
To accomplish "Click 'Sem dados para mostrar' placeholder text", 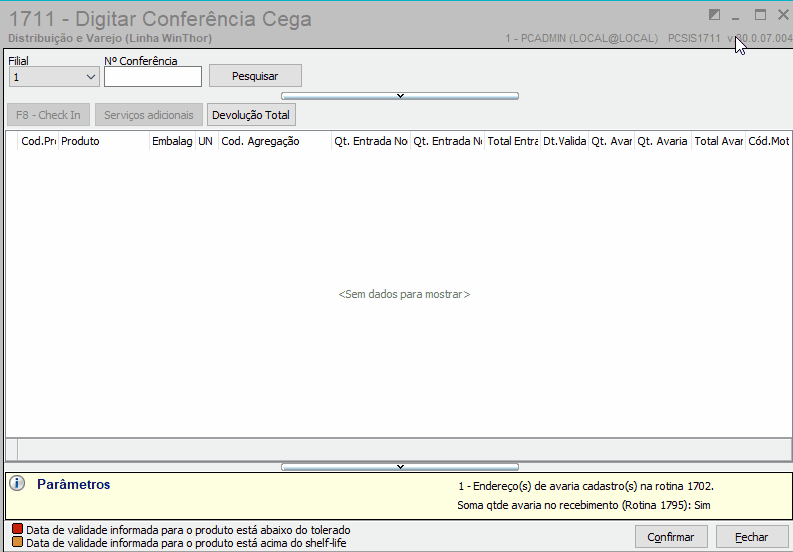I will pos(404,294).
